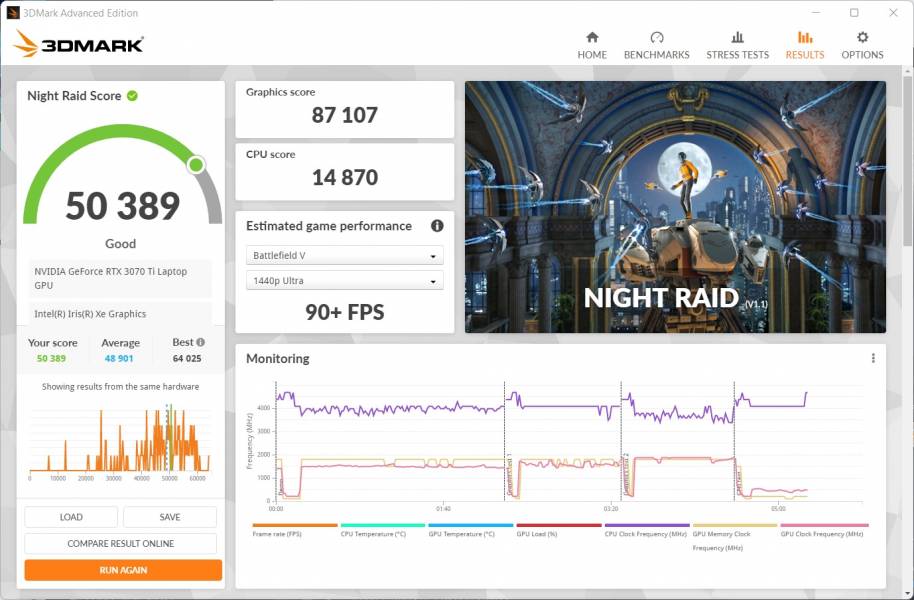Screen dimensions: 914x600
Task: Click the Good rating label
Action: coord(120,244)
